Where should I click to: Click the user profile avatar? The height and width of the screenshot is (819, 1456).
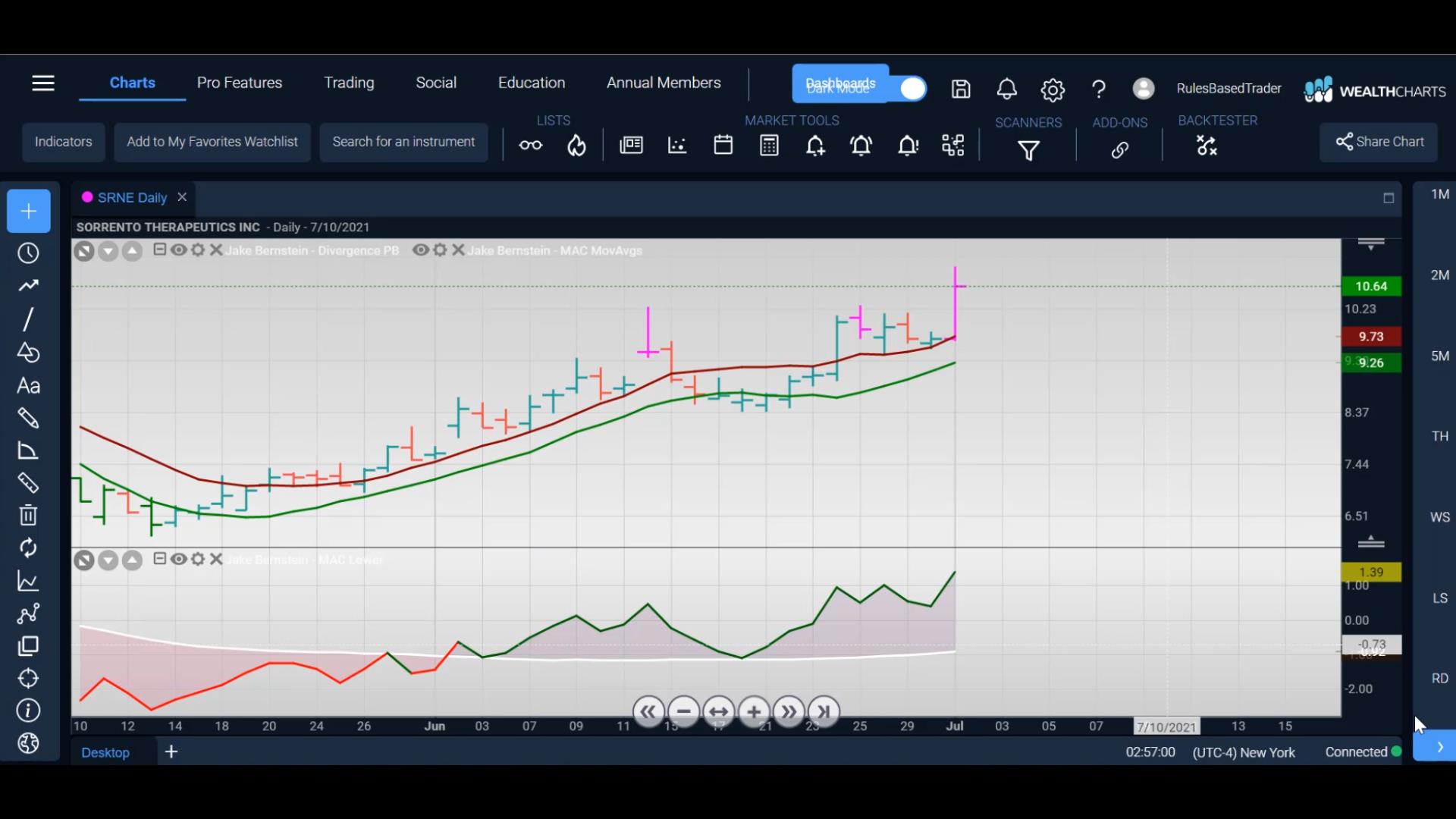pos(1144,89)
